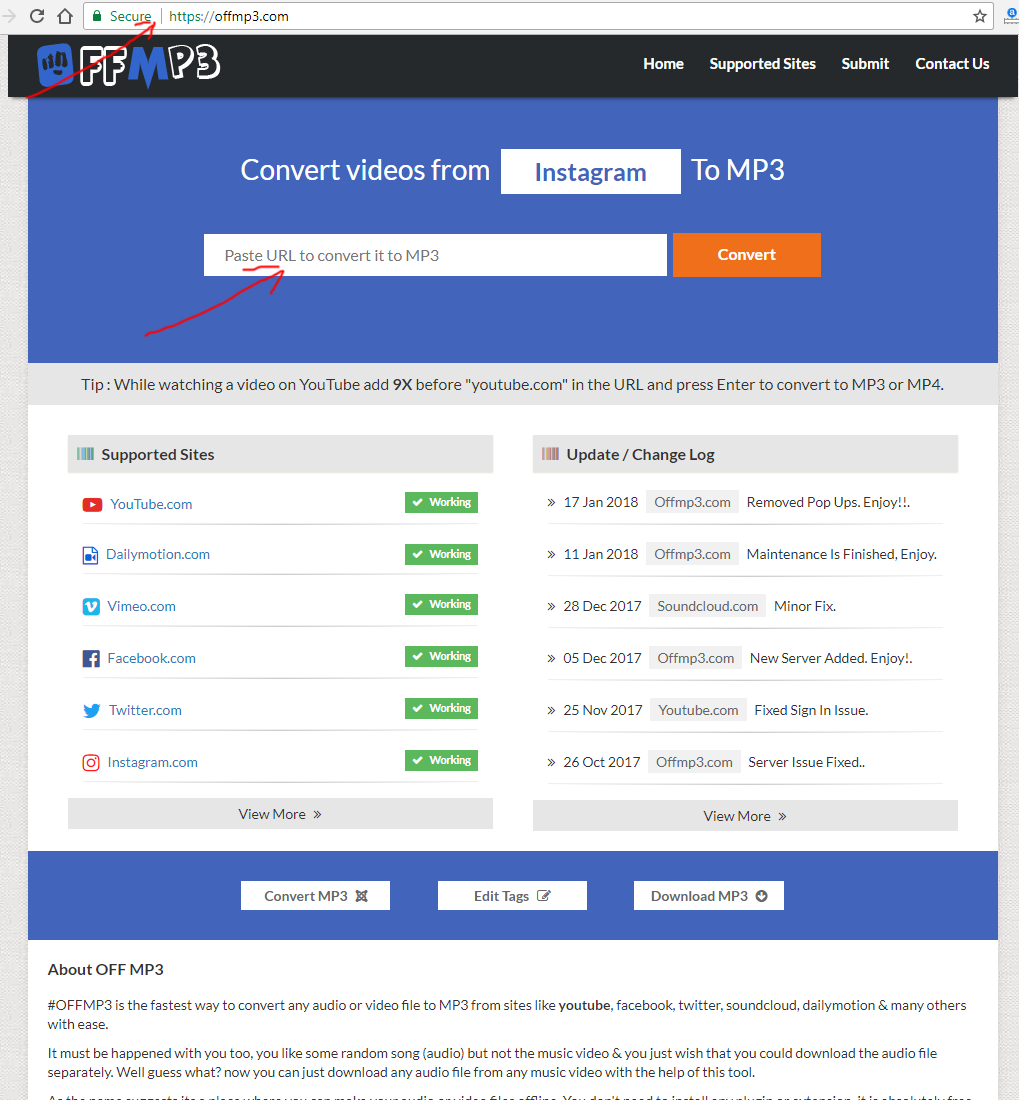Open the Contact Us nav item

click(x=952, y=64)
